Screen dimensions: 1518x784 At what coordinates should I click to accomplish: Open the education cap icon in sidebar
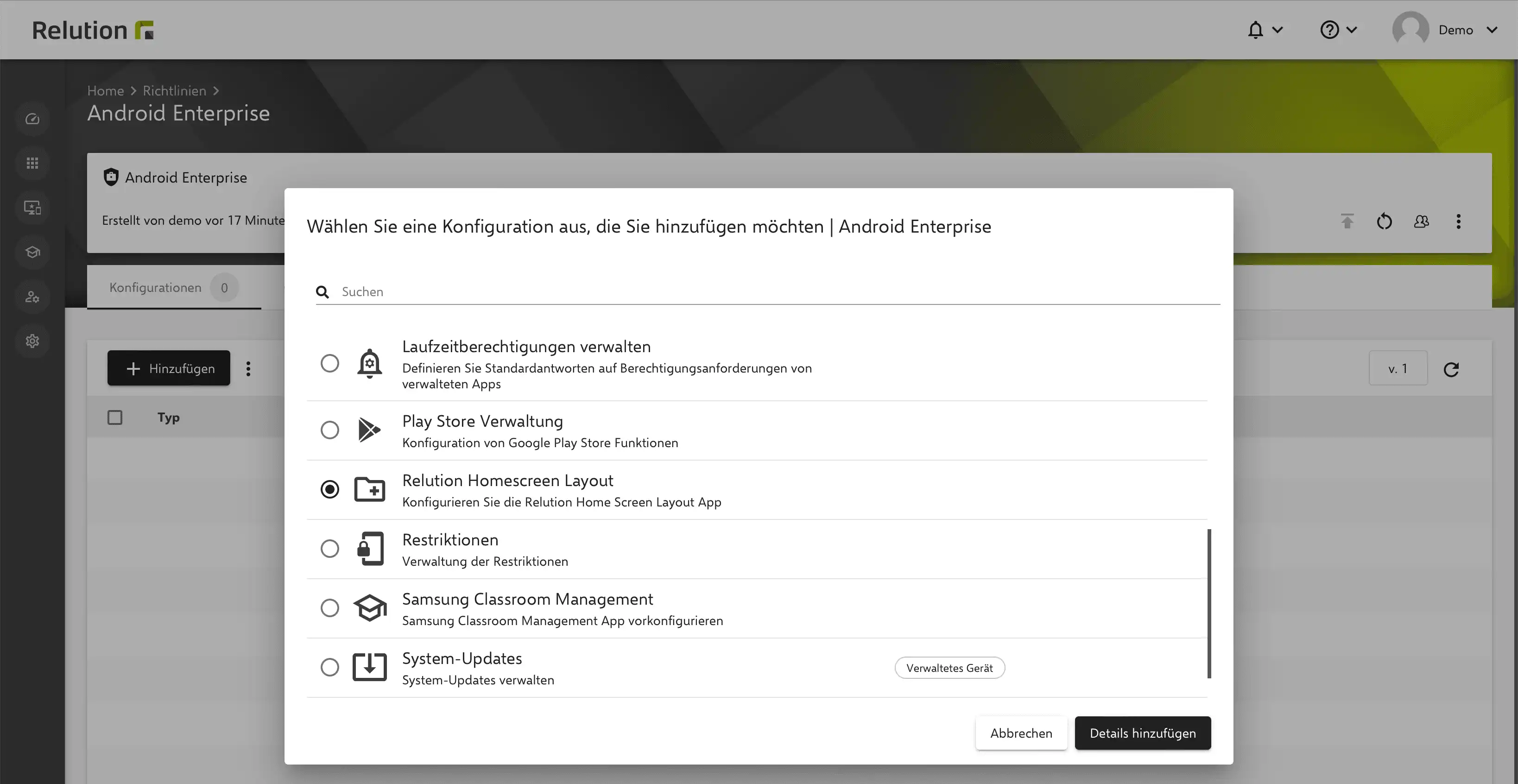pyautogui.click(x=32, y=252)
